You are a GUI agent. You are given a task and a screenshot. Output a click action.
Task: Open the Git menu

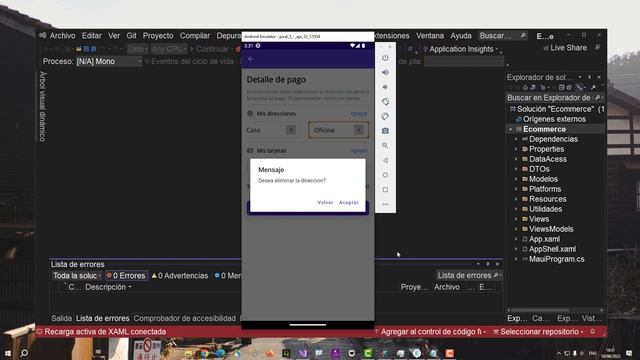131,36
